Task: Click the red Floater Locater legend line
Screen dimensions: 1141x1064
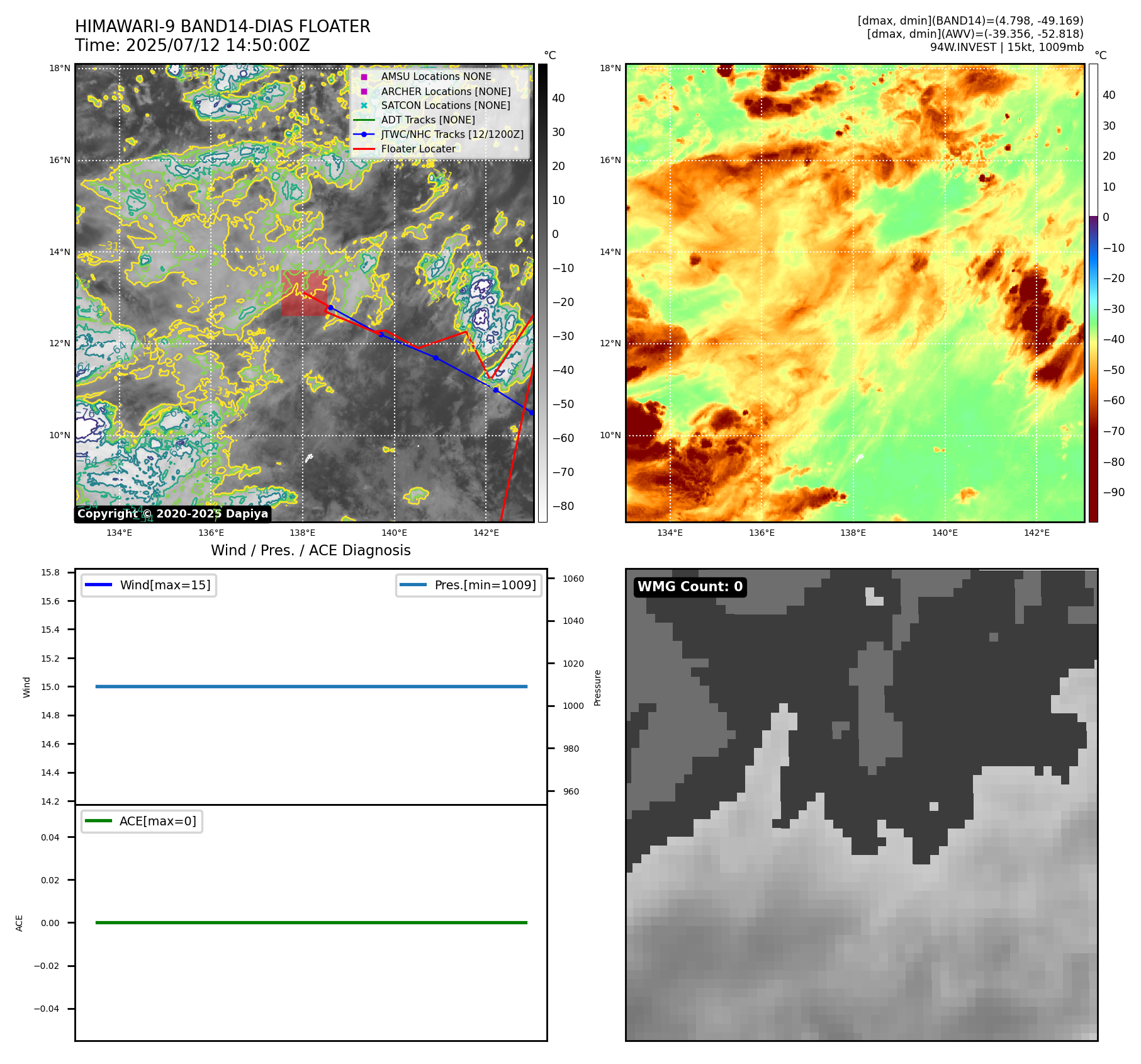Action: point(364,149)
